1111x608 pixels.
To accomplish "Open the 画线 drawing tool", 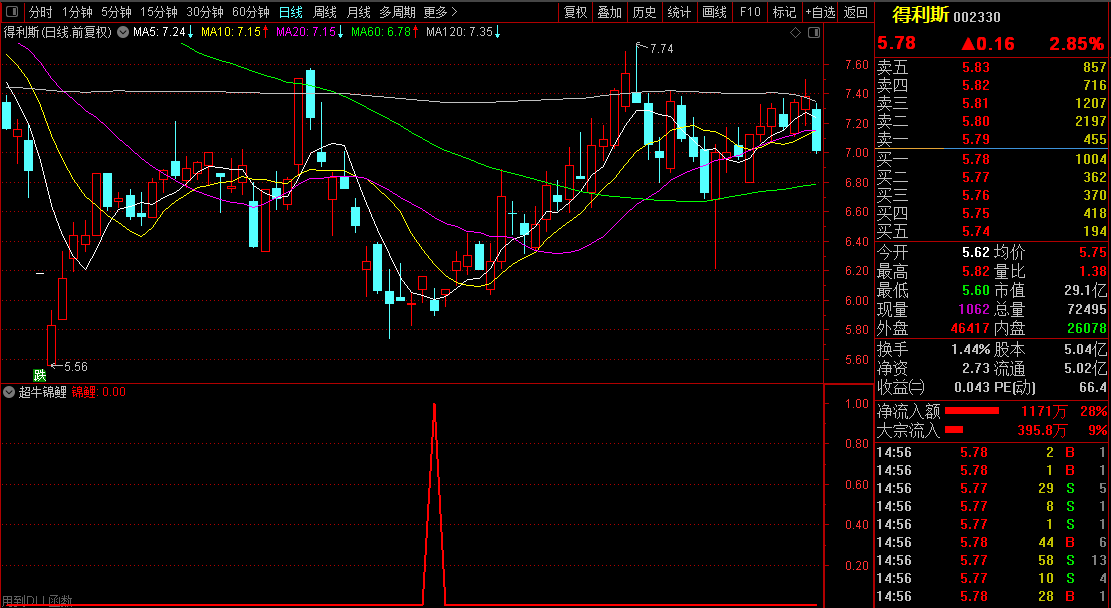I will coord(714,12).
